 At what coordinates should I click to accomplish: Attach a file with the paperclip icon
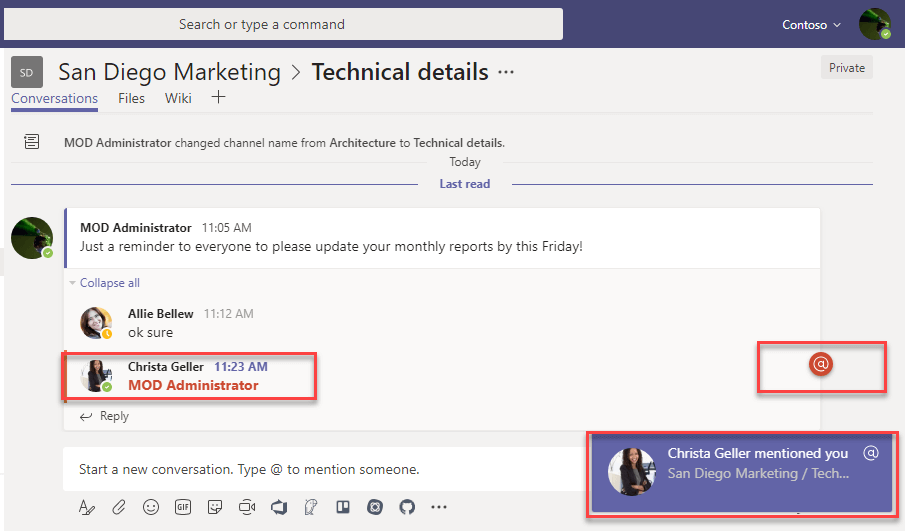tap(118, 507)
